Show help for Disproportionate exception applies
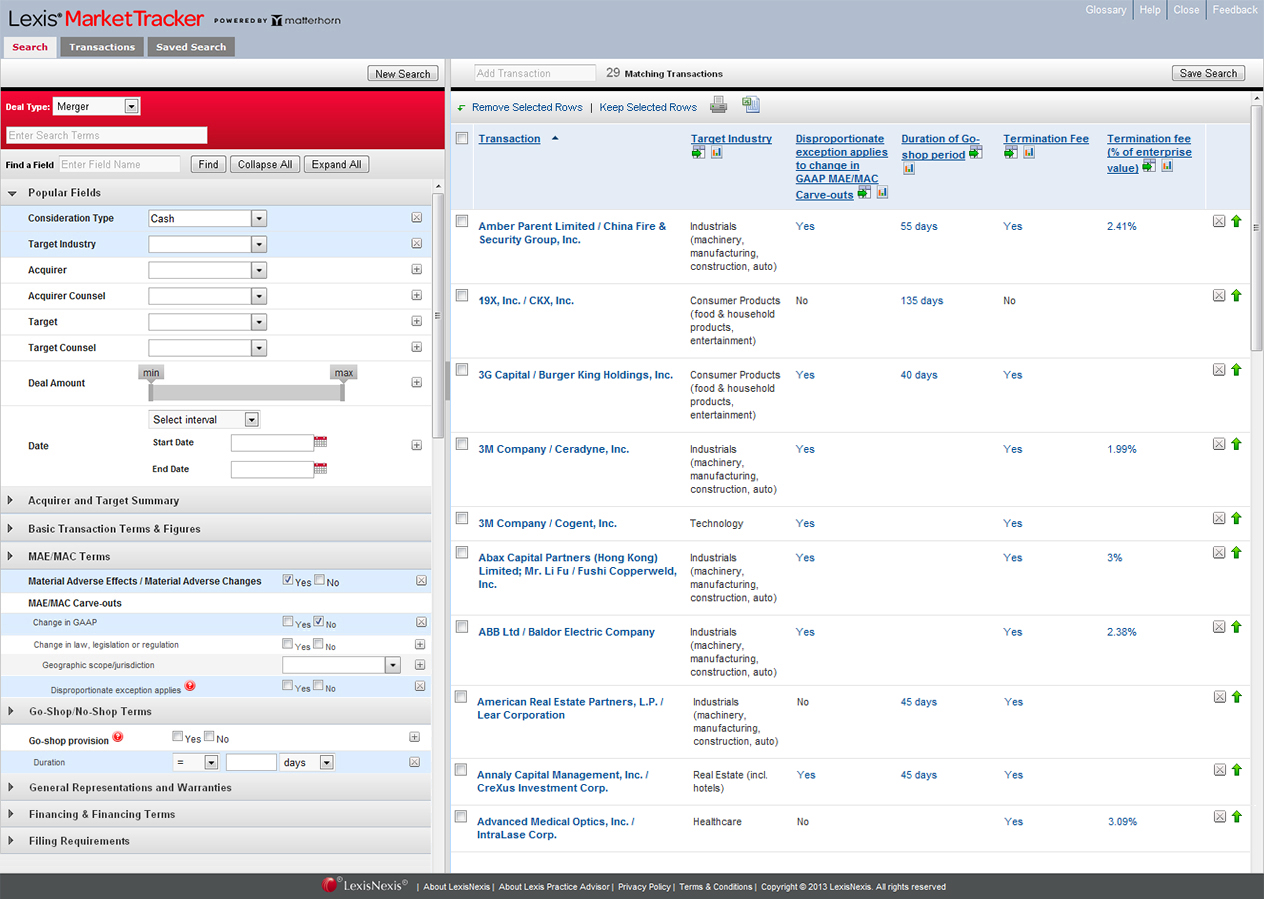Viewport: 1264px width, 899px height. (190, 686)
